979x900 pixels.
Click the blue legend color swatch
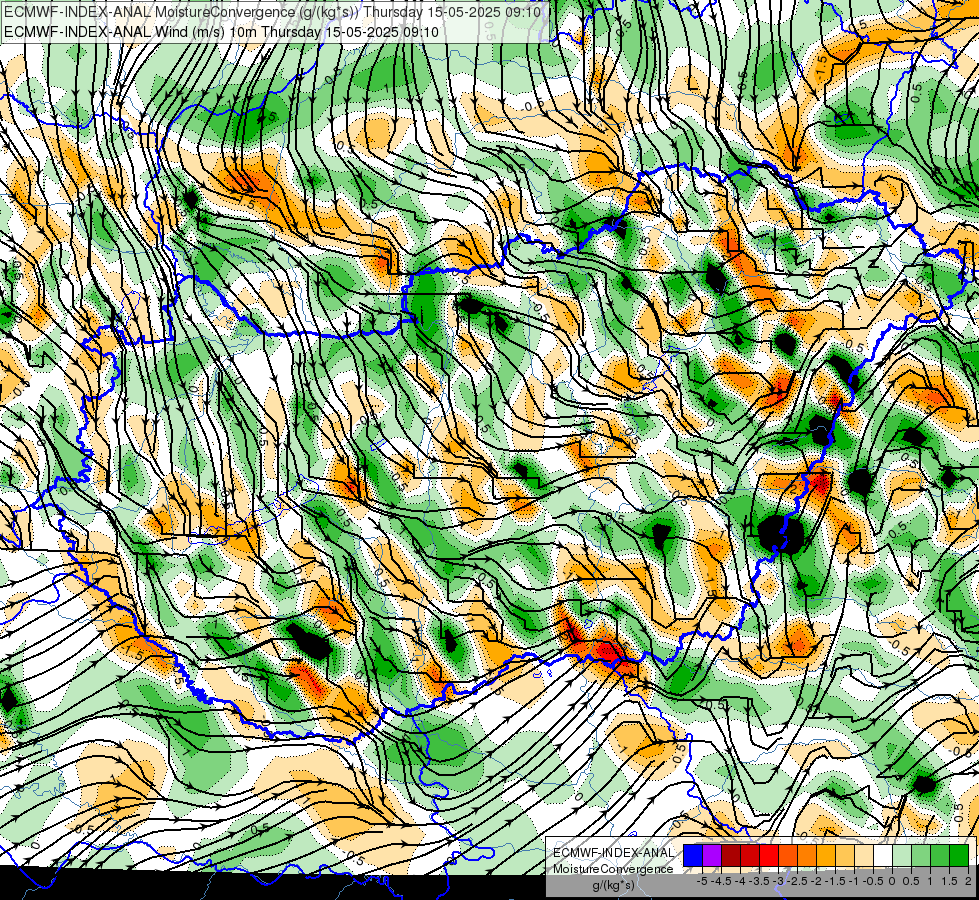[x=693, y=855]
